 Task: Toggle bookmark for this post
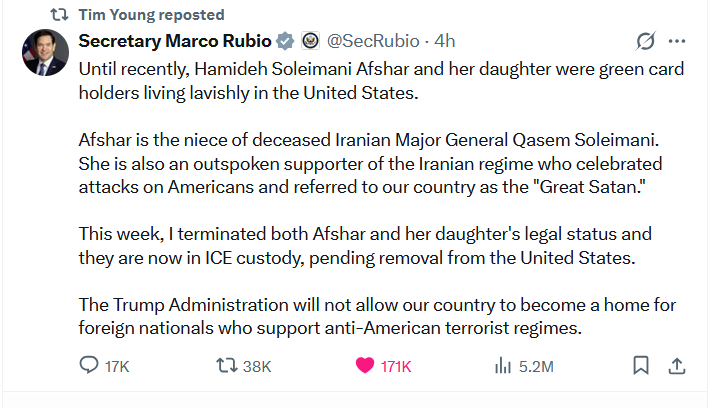coord(641,366)
